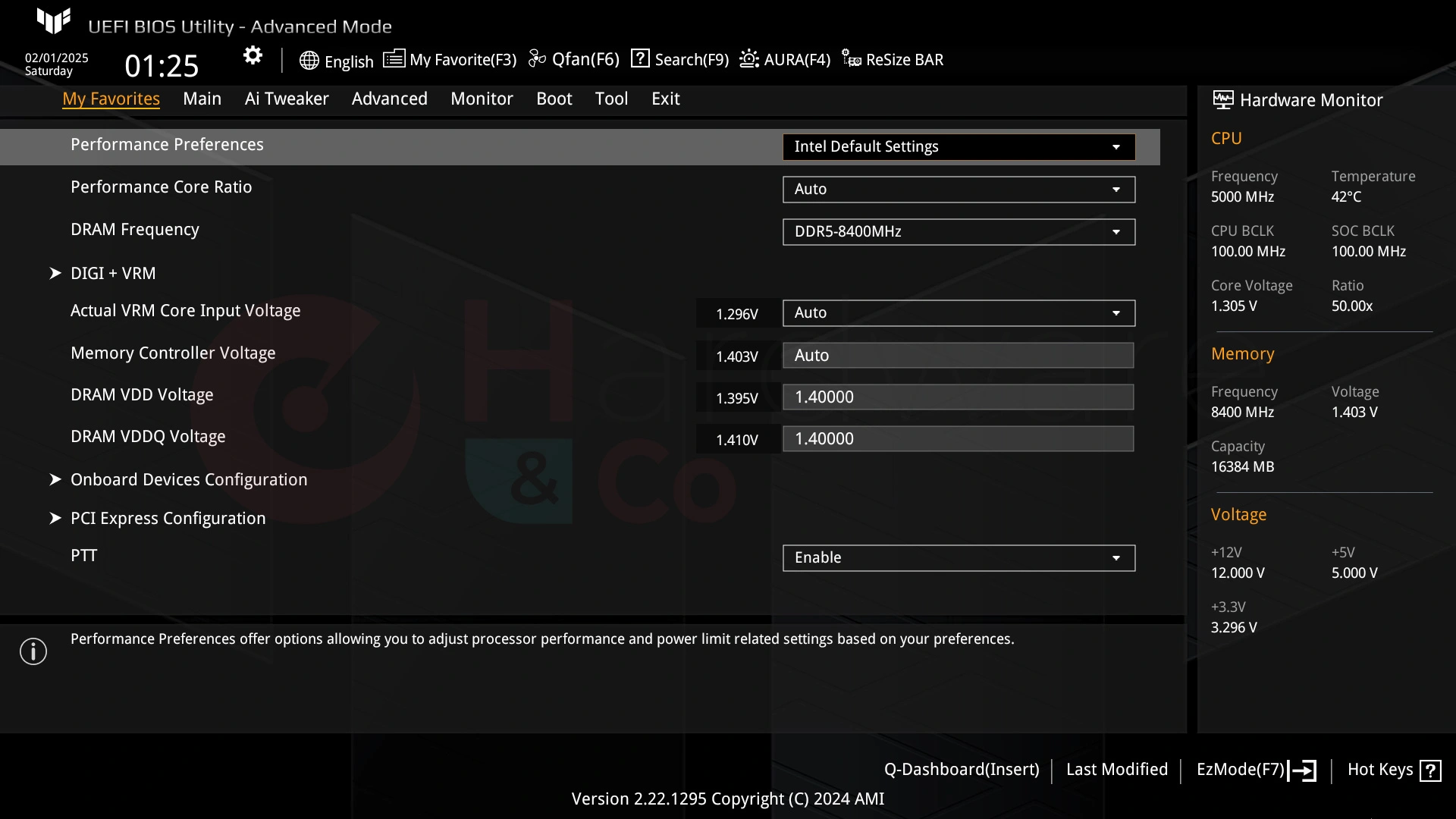Screen dimensions: 1456x819
Task: Select DDR5-8400MHz DRAM frequency dropdown
Action: 958,232
